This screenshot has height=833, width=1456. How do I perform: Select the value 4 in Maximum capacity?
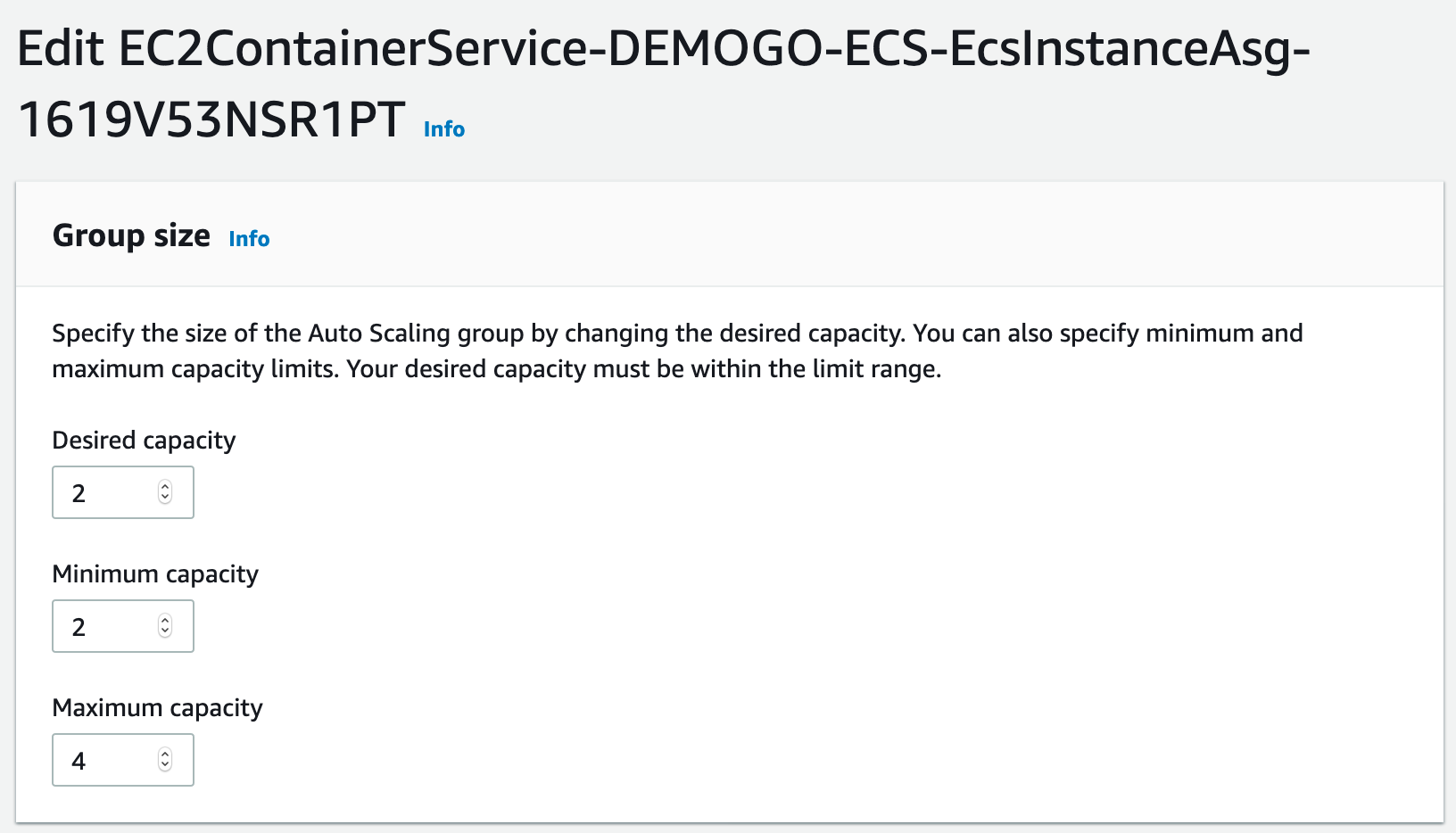79,761
